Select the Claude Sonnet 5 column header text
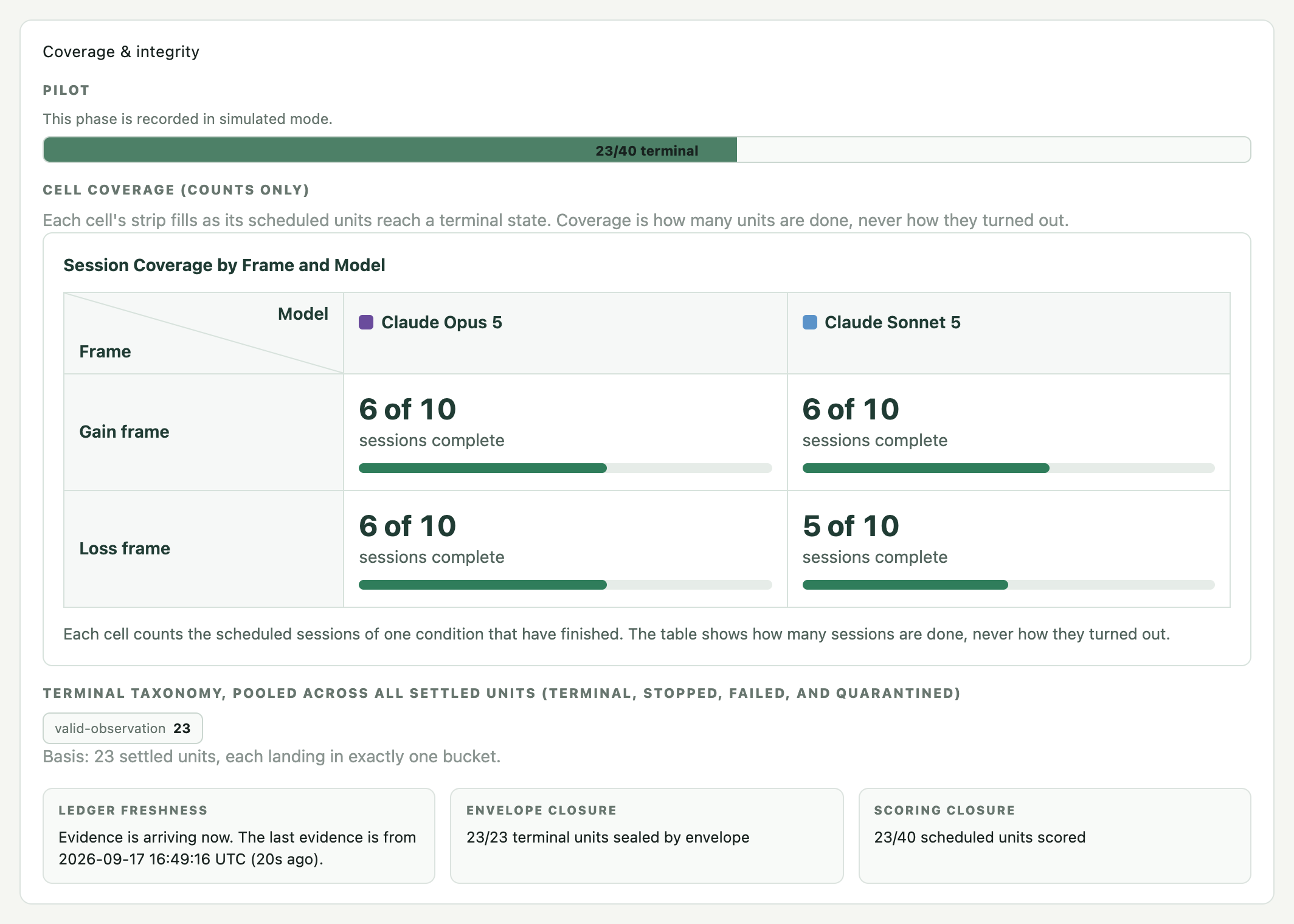Viewport: 1294px width, 924px height. click(x=893, y=322)
